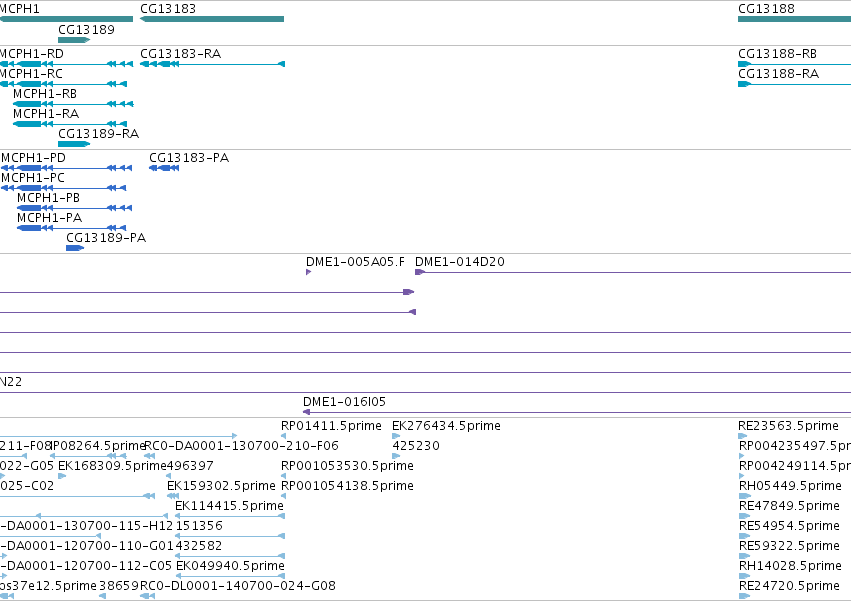Viewport: 851px width, 601px height.
Task: Select EST EK114415.5prime
Action: click(x=229, y=506)
